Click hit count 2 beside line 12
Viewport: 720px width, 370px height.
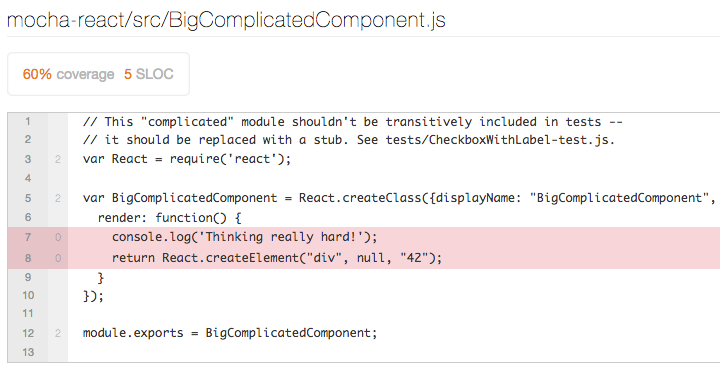tap(58, 333)
